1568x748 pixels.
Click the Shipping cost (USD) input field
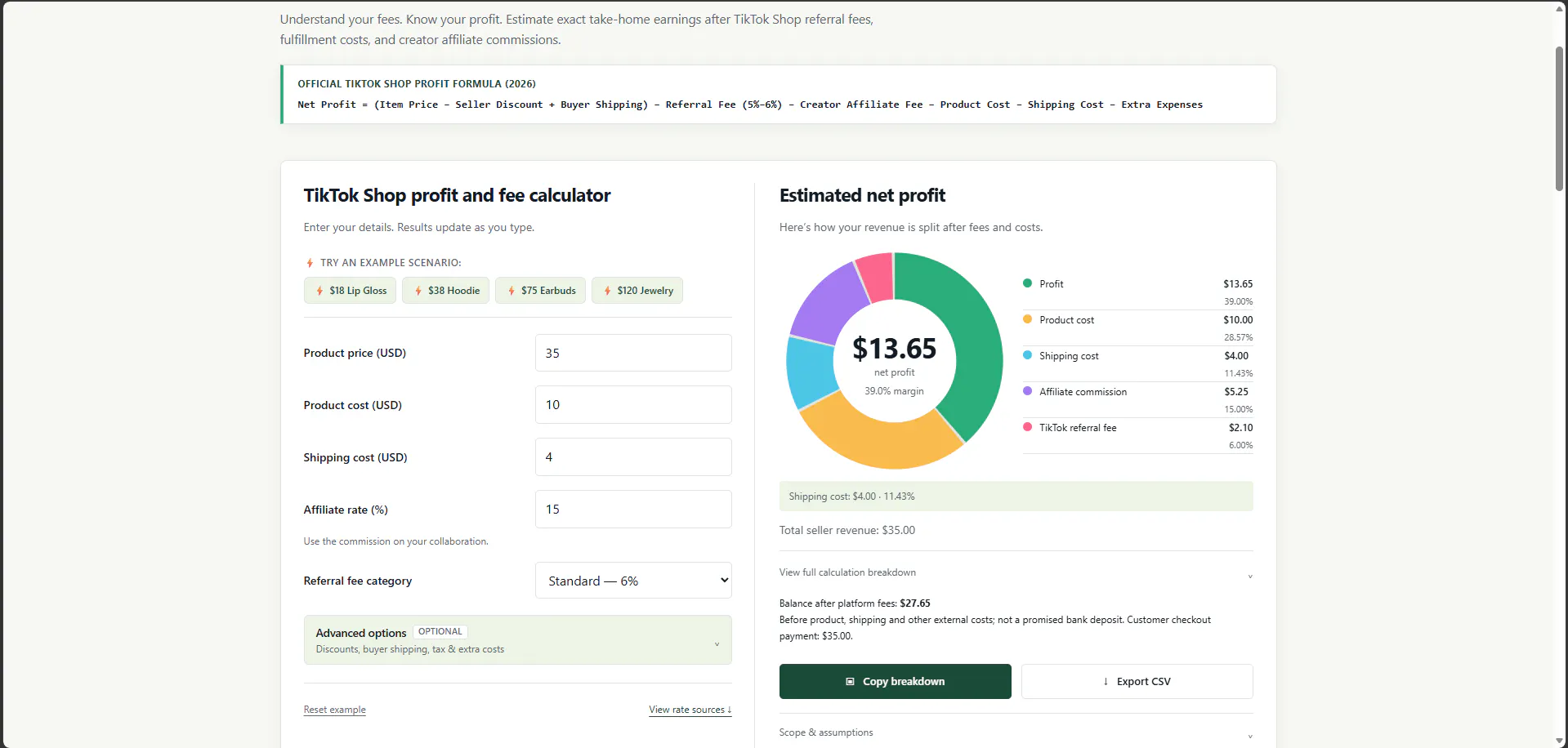(x=633, y=457)
